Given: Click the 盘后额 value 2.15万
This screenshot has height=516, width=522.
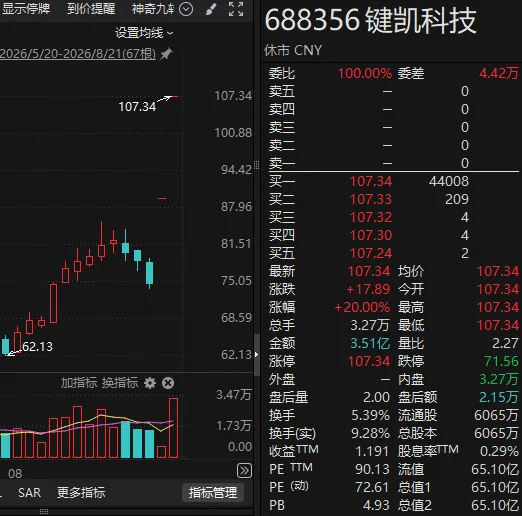Looking at the screenshot, I should tap(499, 397).
